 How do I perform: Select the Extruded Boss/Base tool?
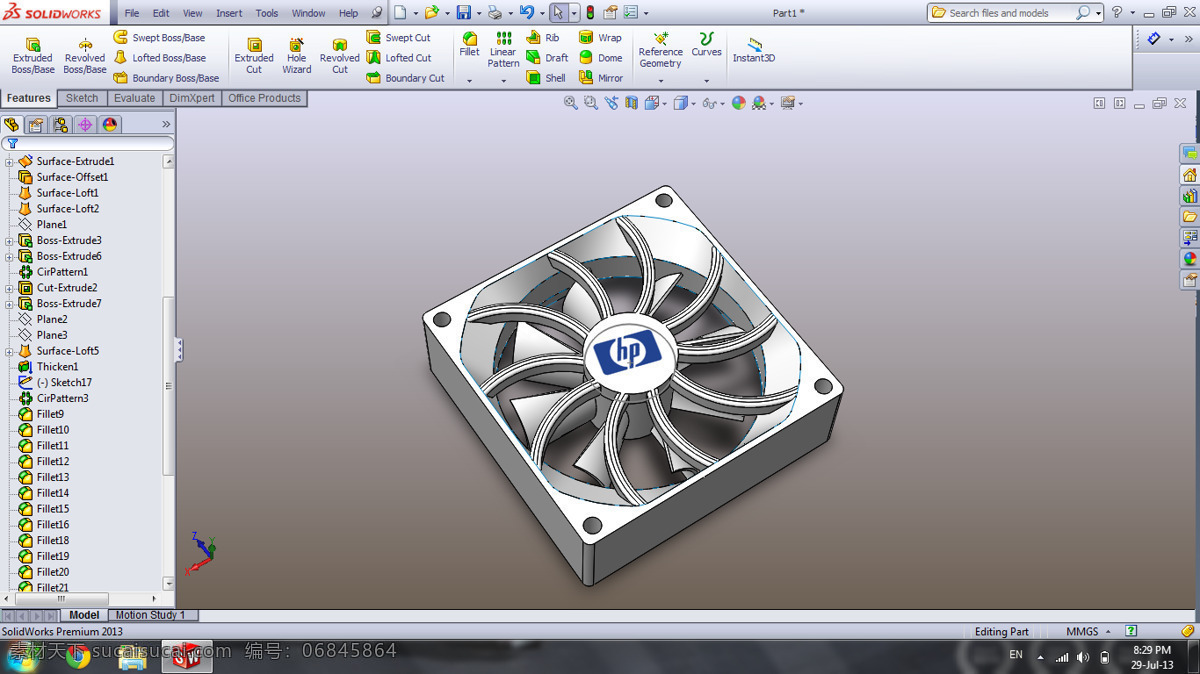click(x=33, y=57)
